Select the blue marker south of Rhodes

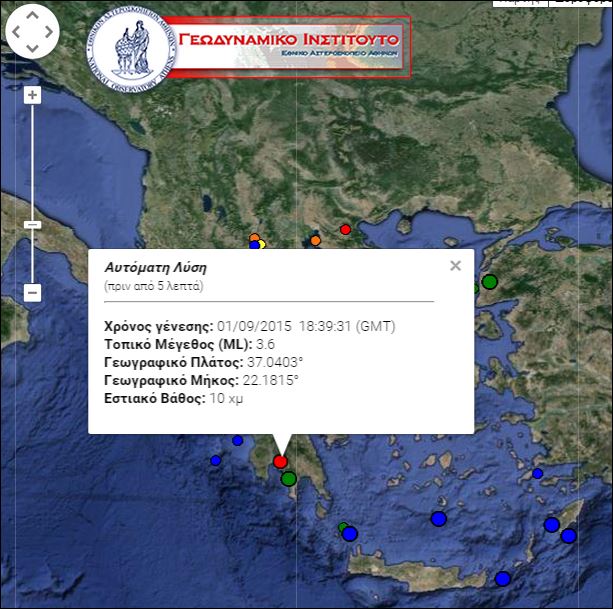[x=568, y=536]
